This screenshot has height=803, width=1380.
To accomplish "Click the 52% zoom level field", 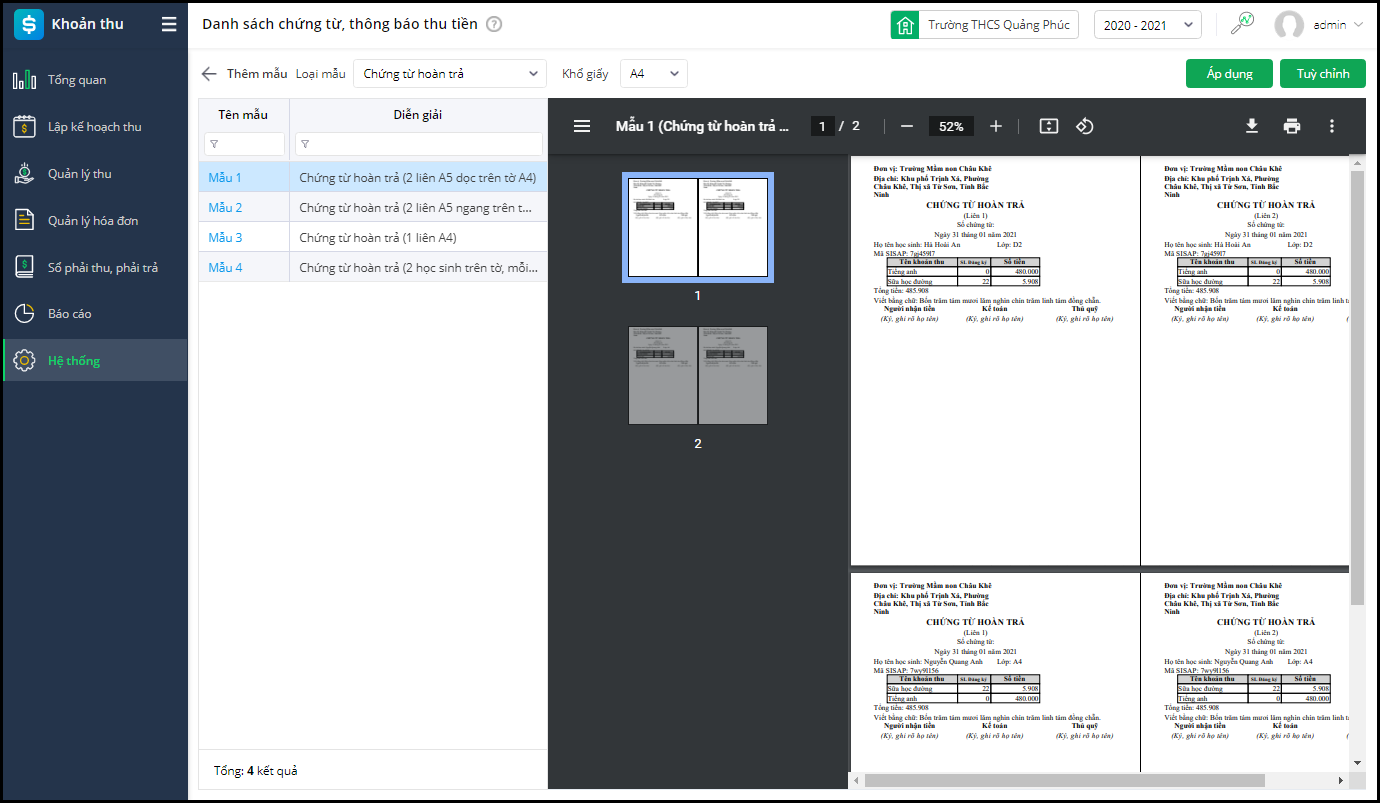I will [x=951, y=126].
